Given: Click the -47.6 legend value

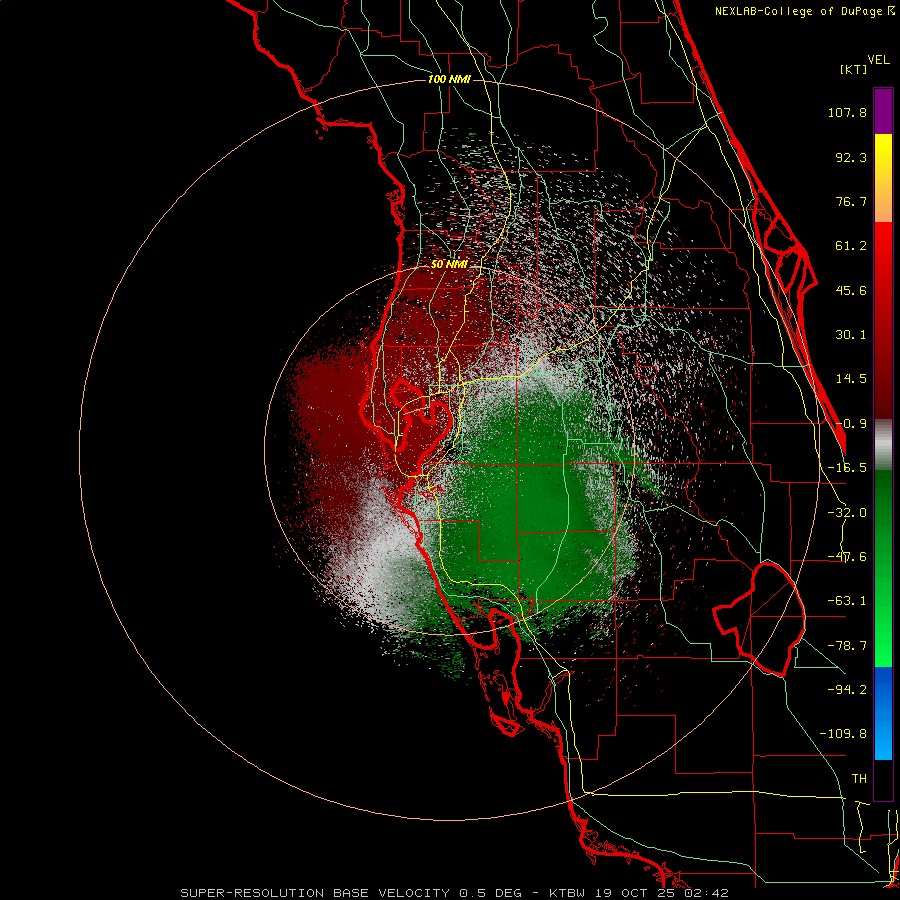Looking at the screenshot, I should coord(847,557).
